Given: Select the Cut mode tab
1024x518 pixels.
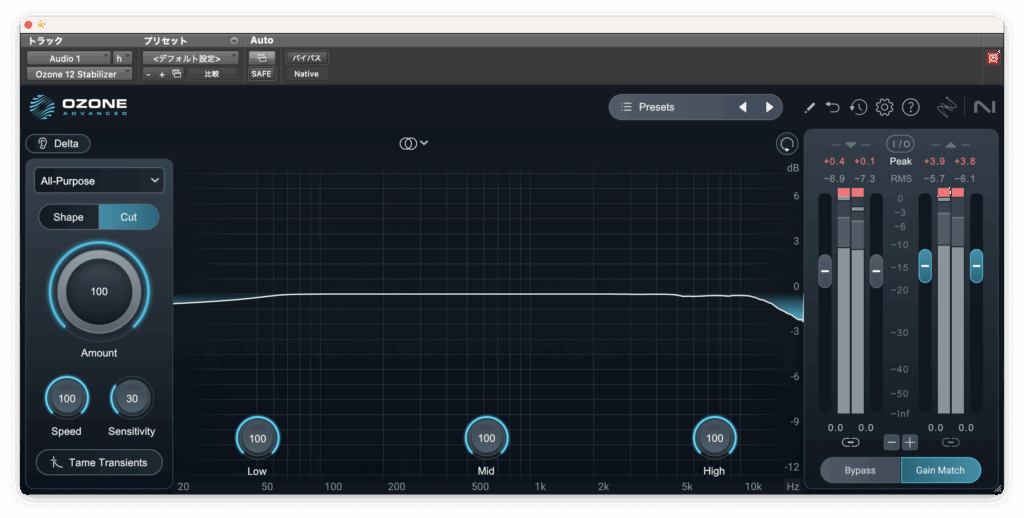Looking at the screenshot, I should pyautogui.click(x=129, y=217).
